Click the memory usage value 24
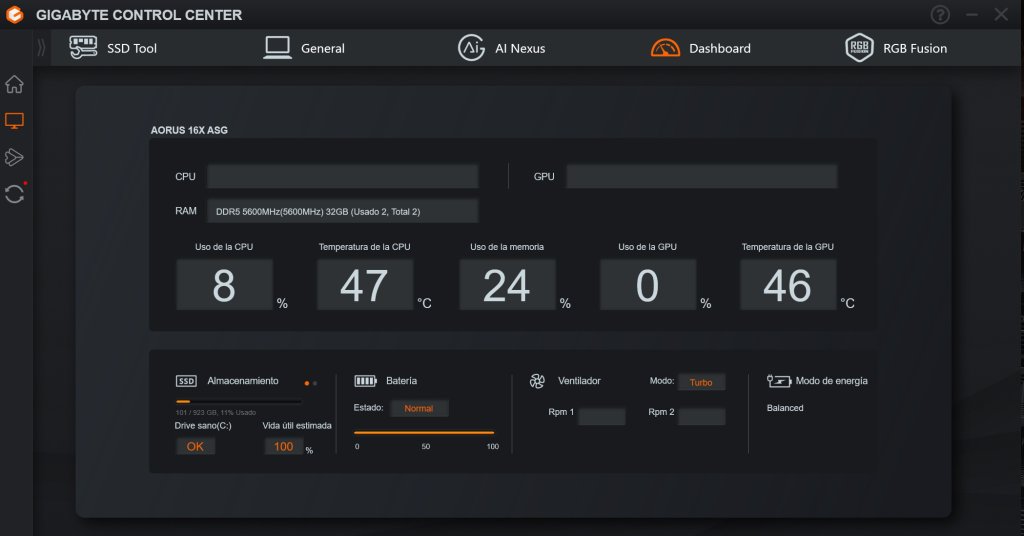This screenshot has width=1024, height=536. [x=507, y=285]
